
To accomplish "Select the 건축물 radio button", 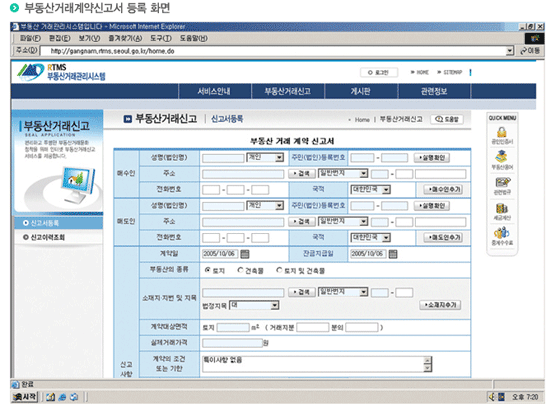I will pos(240,270).
